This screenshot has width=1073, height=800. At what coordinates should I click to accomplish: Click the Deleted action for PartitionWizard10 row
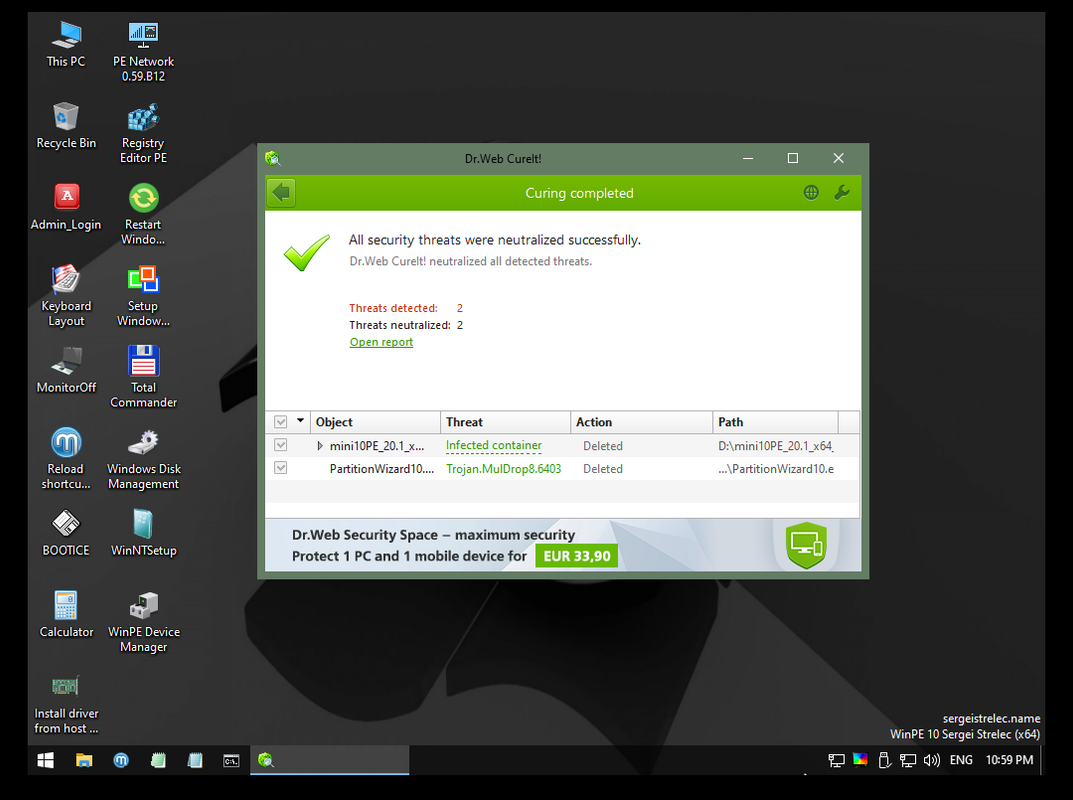603,469
